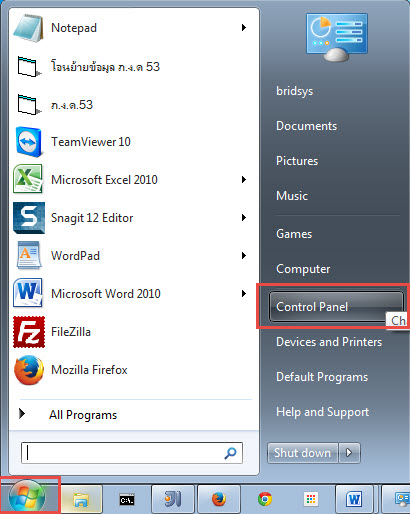Open the Command Prompt taskbar icon

(127, 500)
